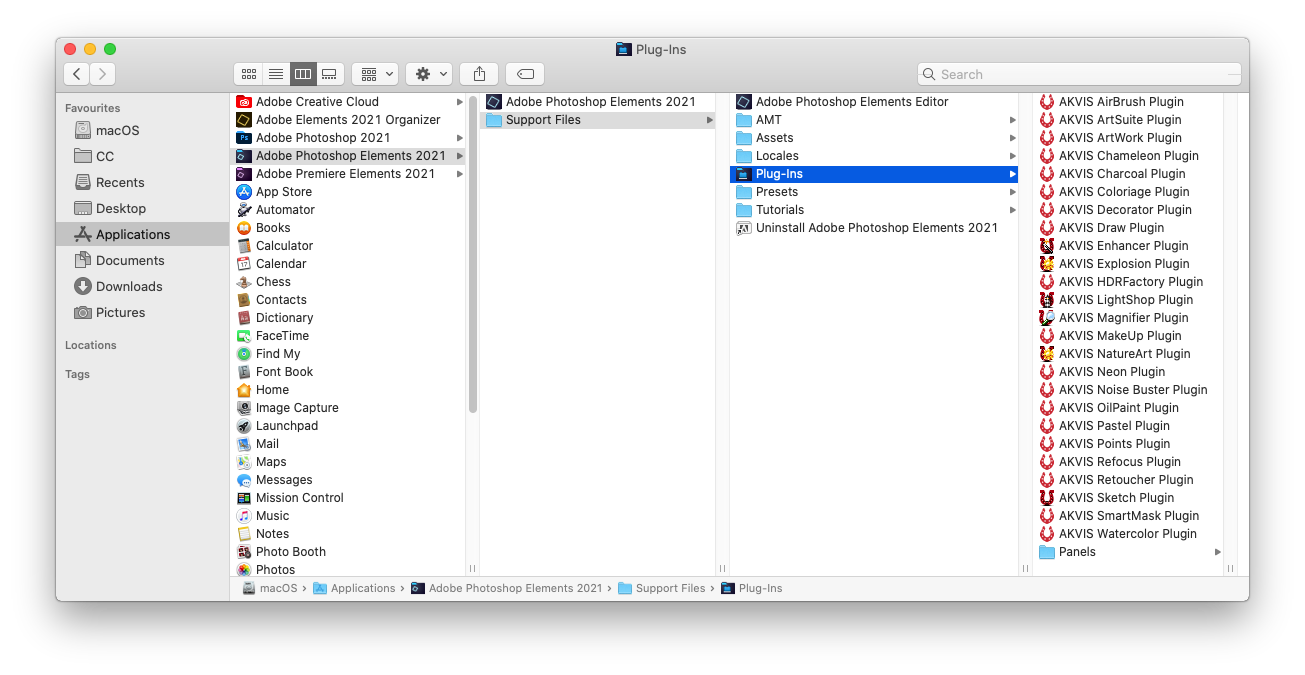Switch to icon view
This screenshot has height=675, width=1305.
coord(248,74)
